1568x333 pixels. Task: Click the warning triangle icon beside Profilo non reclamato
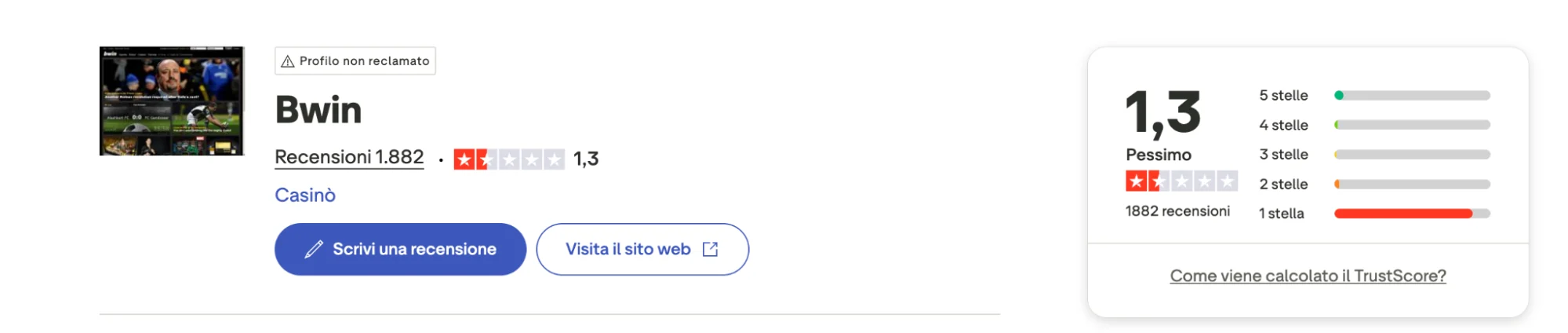click(288, 61)
